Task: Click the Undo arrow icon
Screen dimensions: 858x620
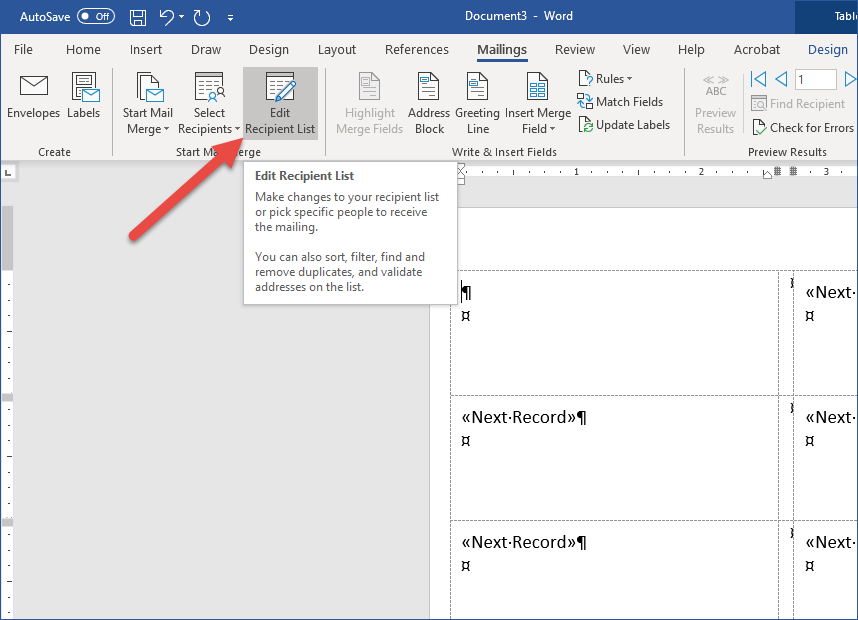Action: [166, 17]
